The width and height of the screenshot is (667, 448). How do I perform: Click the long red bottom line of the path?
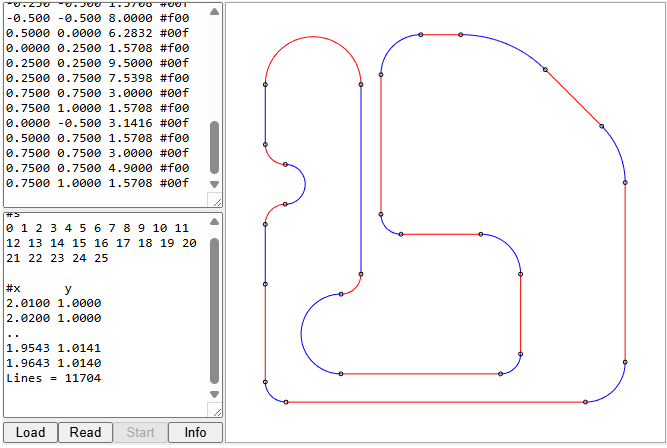point(436,402)
